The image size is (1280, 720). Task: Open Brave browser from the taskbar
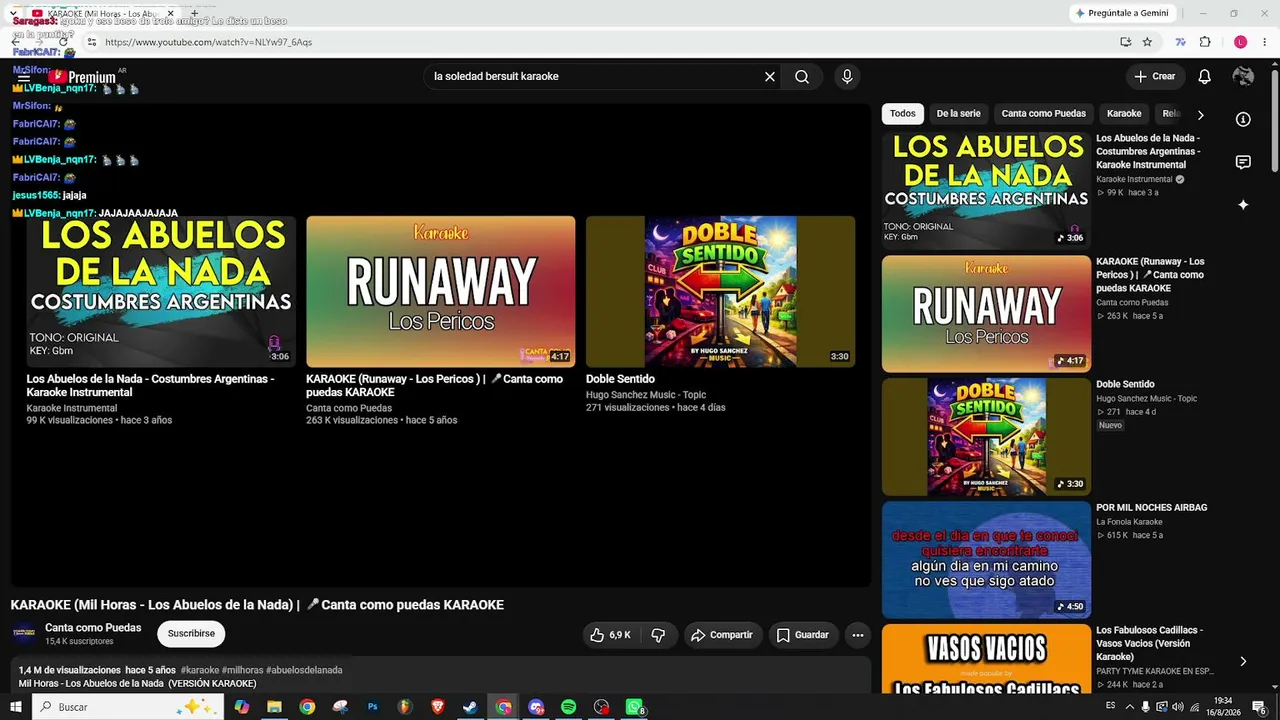(437, 707)
